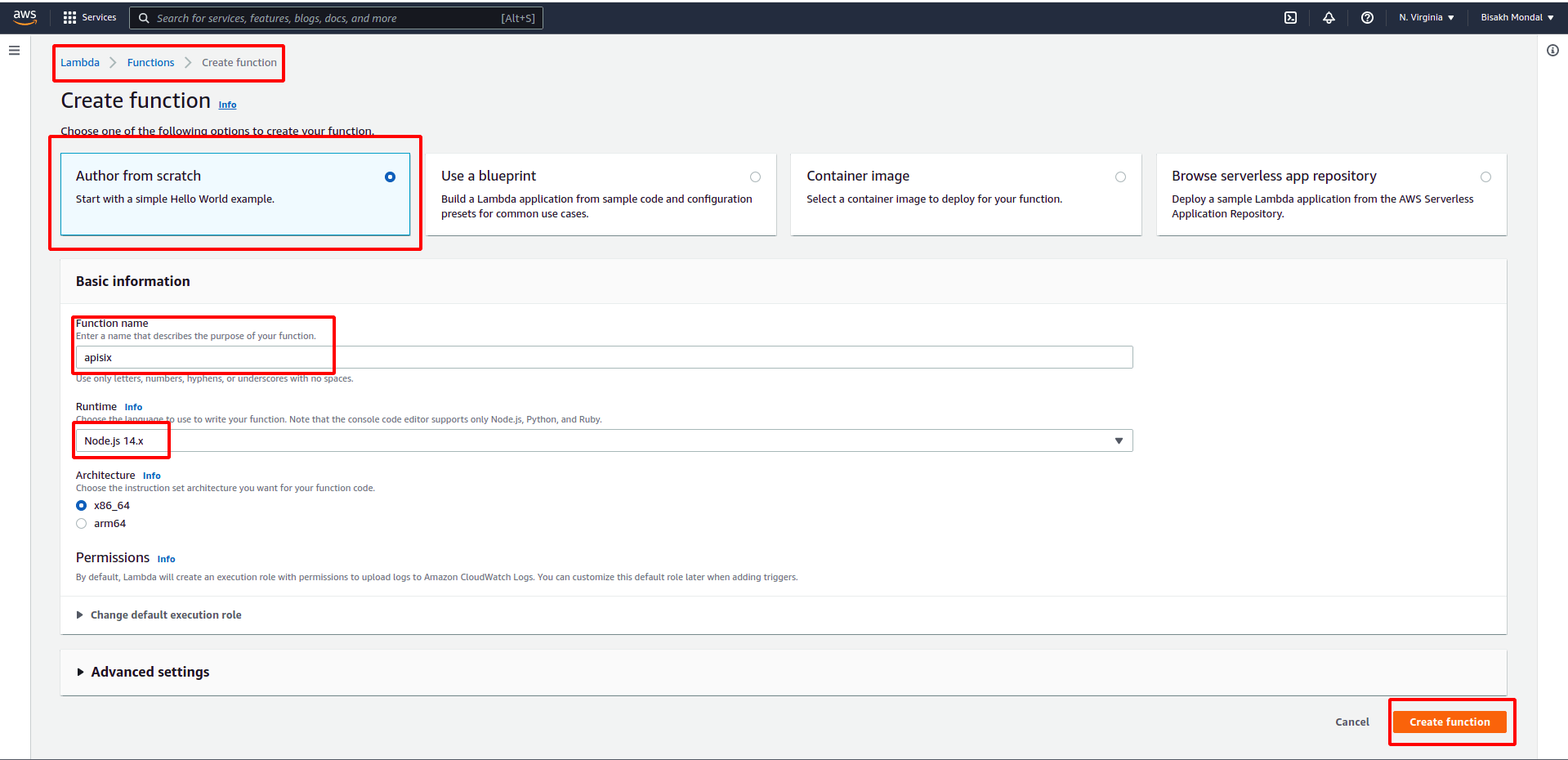Select Author from scratch option
Image resolution: width=1568 pixels, height=760 pixels.
click(x=235, y=194)
